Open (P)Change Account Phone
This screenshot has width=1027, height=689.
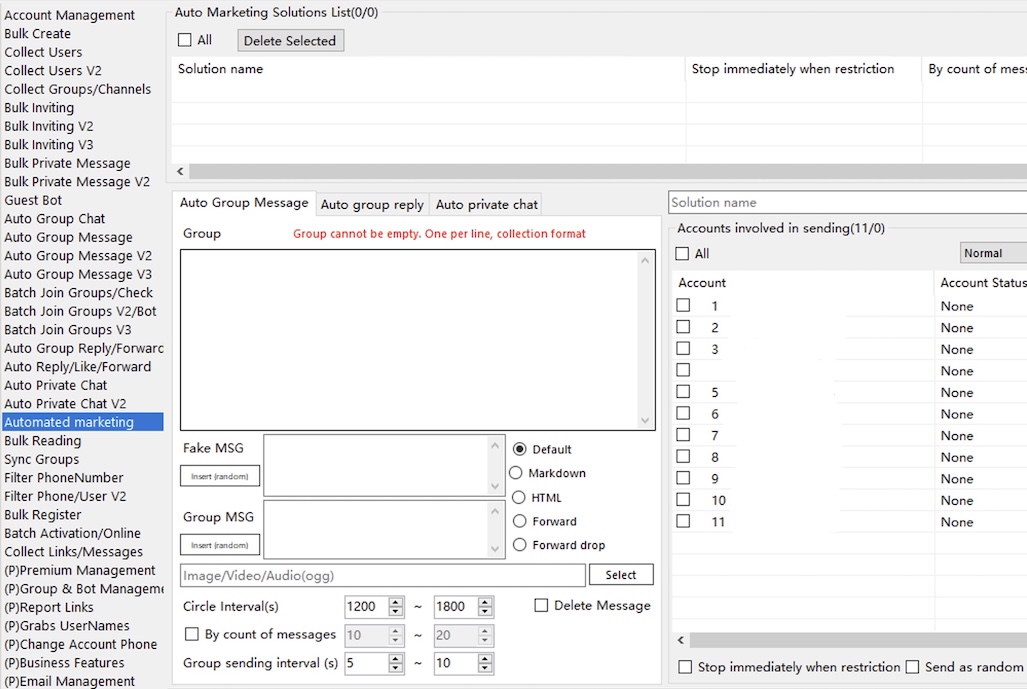(x=81, y=644)
